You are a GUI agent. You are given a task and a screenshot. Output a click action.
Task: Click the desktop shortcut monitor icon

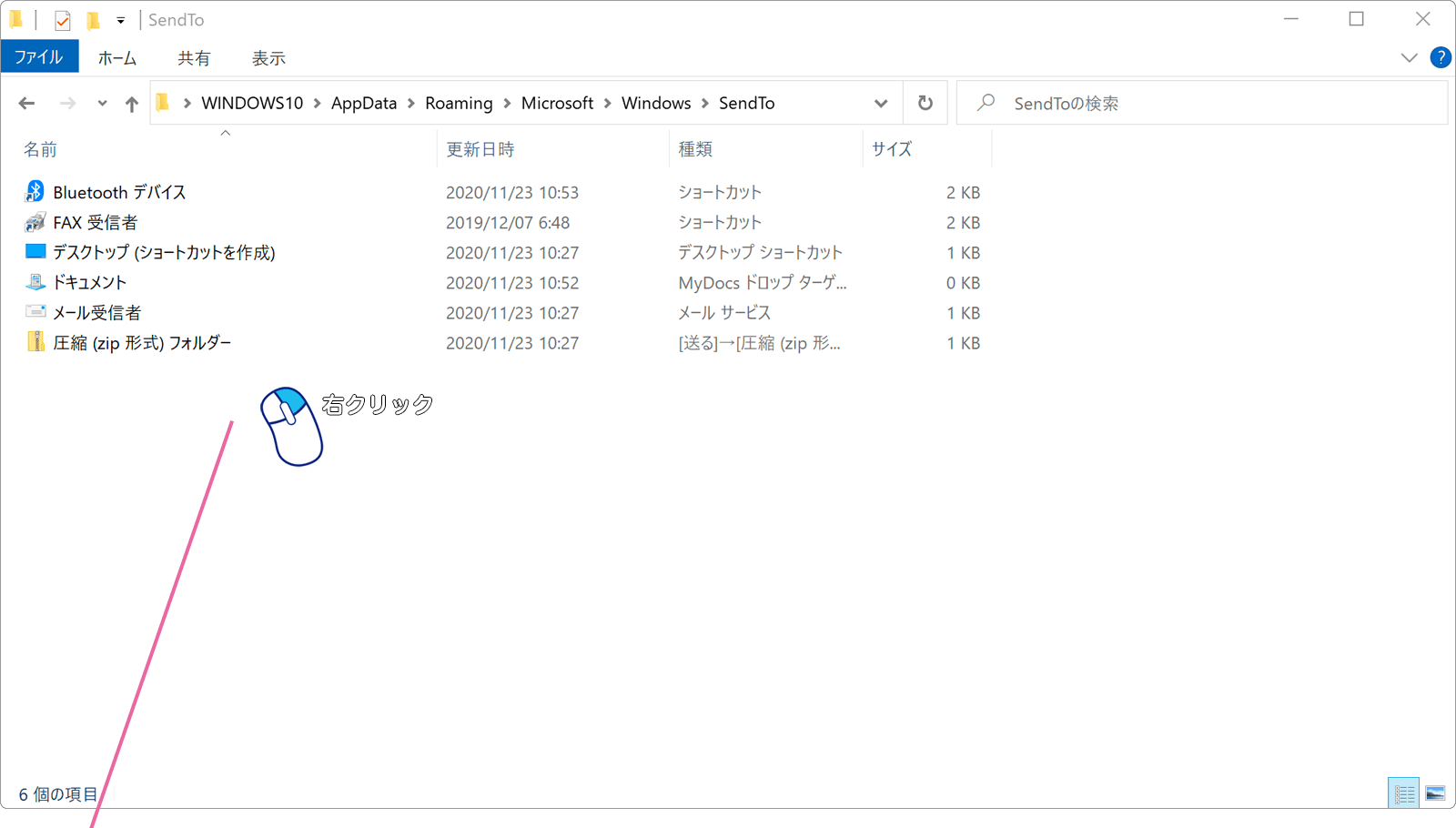35,251
